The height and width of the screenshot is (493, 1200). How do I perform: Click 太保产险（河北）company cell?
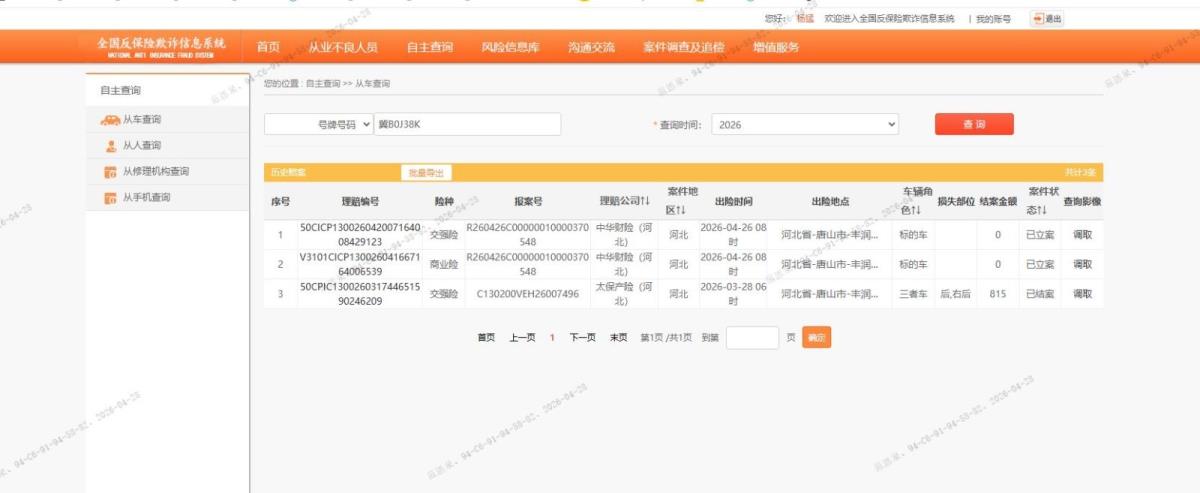coord(624,294)
